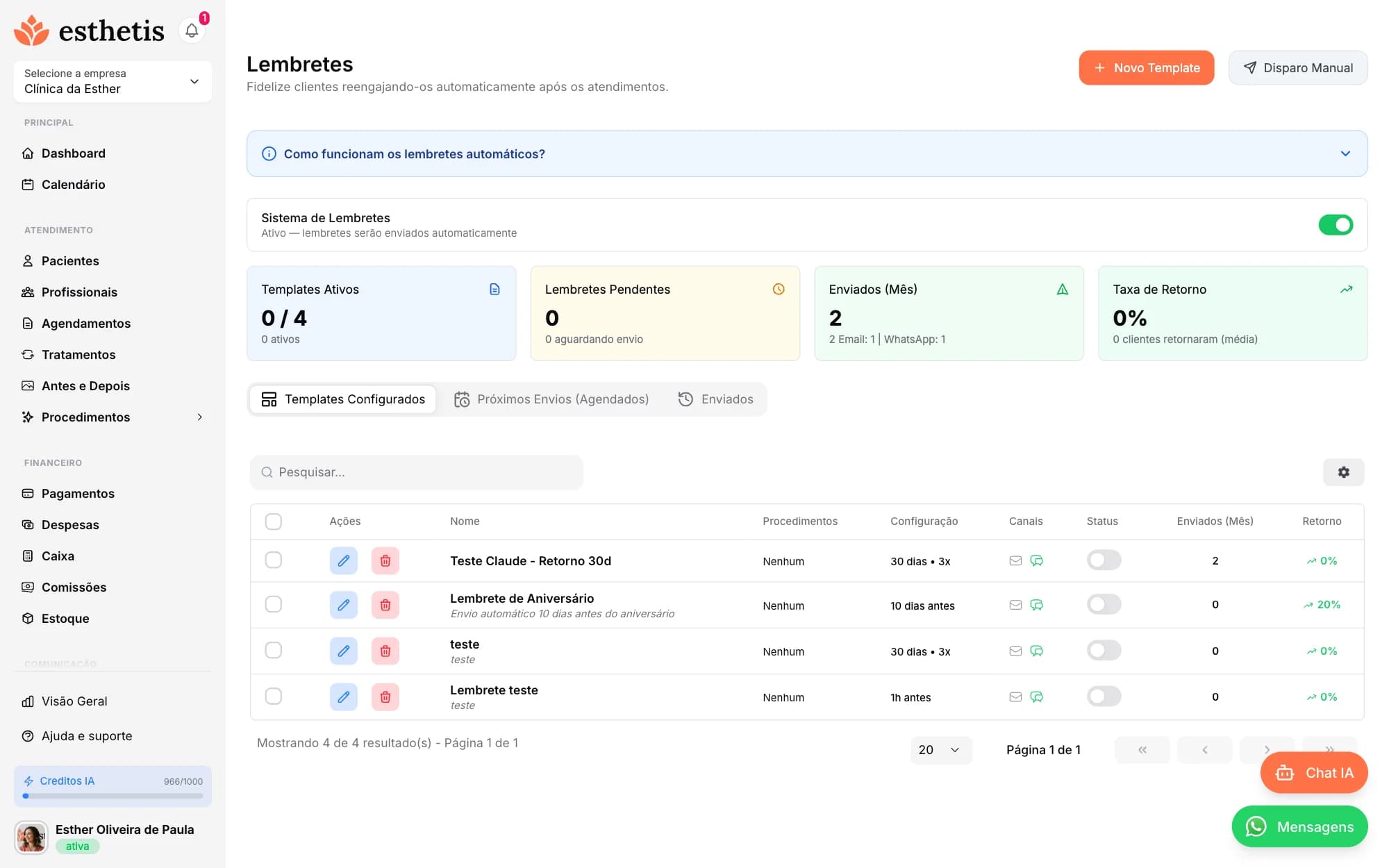Flip the status switch on the 30 dias • 3x 'teste' row

pos(1104,650)
